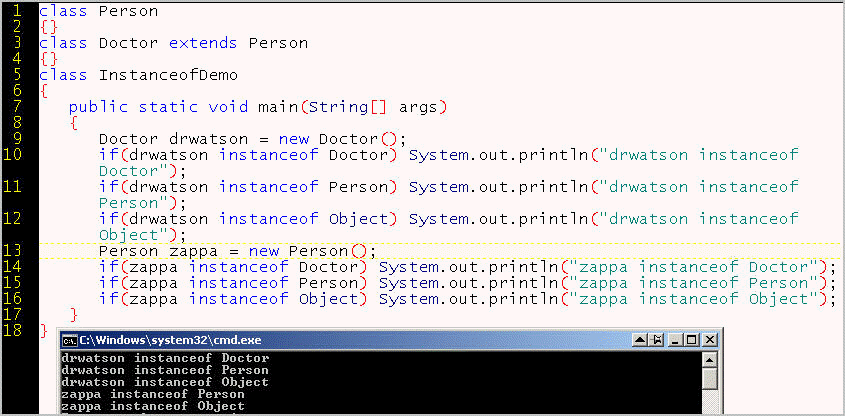Click the 'main' method name on line 7
The image size is (845, 416).
coord(278,107)
